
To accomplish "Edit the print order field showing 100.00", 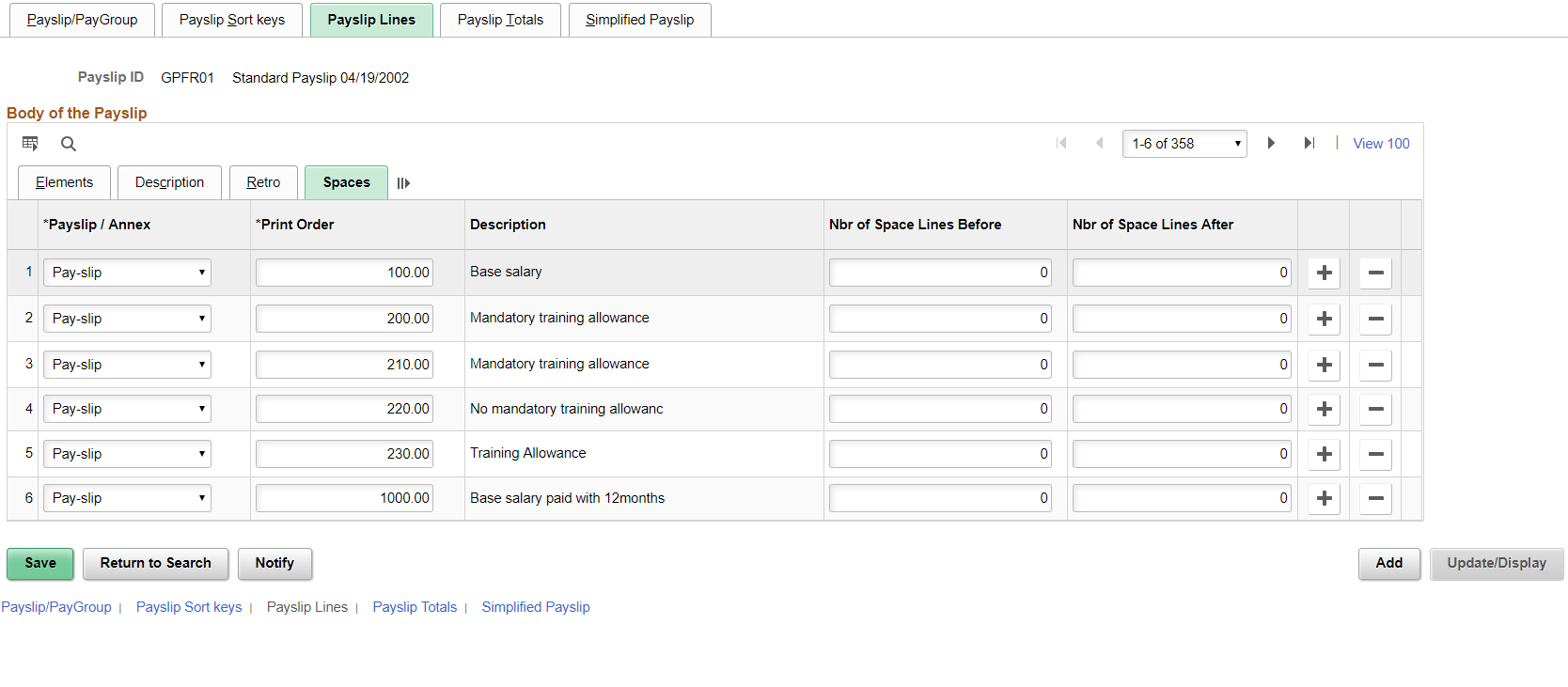I will tap(344, 273).
